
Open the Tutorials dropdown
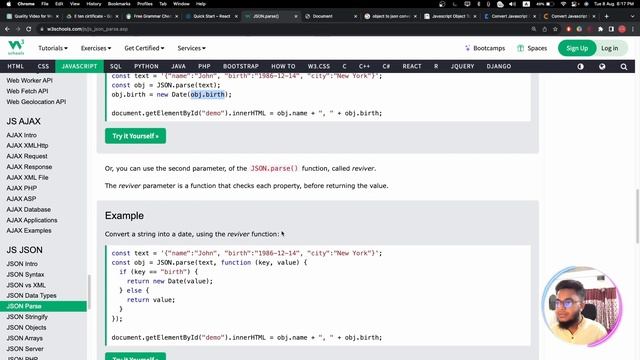pyautogui.click(x=53, y=48)
